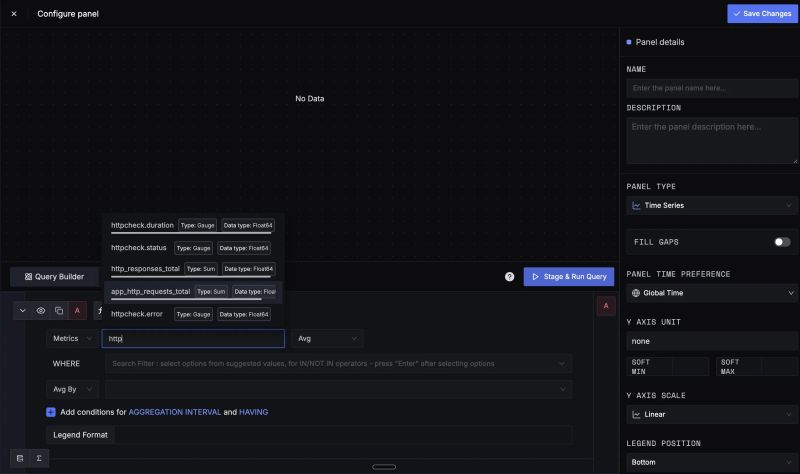The image size is (800, 474).
Task: Click the Type: Gauge tag of httpcheck.duration
Action: click(x=197, y=225)
